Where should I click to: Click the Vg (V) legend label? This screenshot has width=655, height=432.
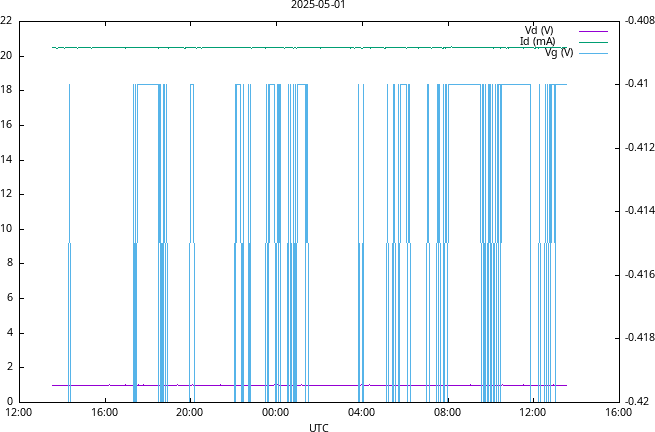coord(559,53)
